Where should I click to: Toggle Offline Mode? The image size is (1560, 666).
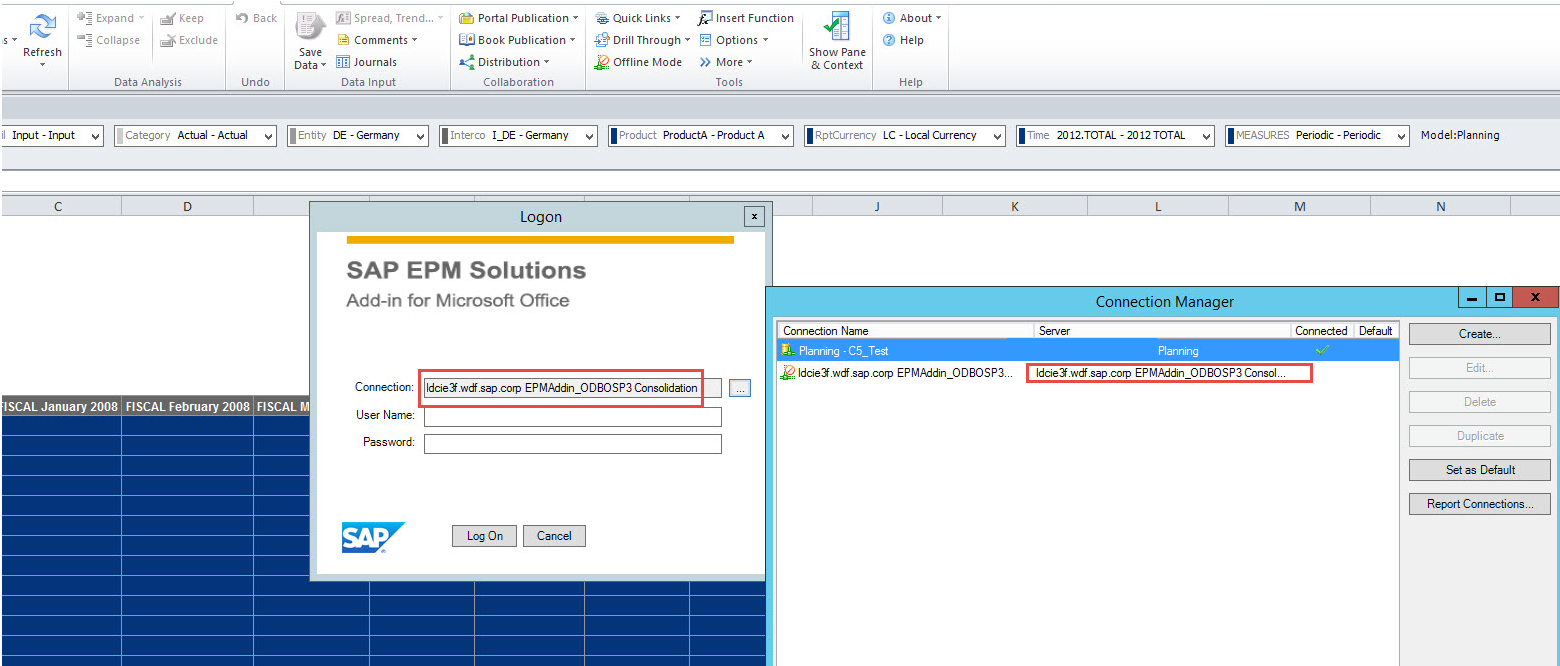(x=638, y=61)
